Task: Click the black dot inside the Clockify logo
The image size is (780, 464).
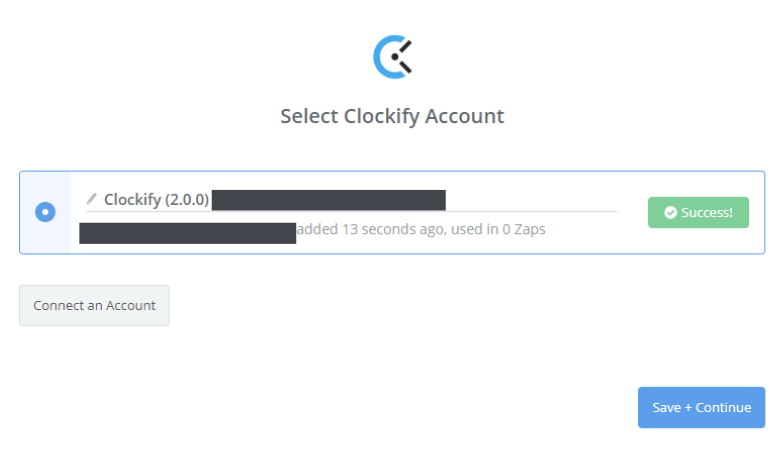Action: [x=393, y=58]
